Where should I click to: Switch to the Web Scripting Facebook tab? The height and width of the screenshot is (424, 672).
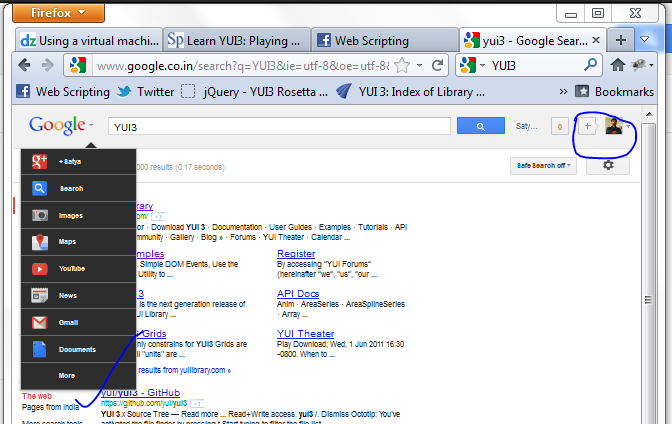click(385, 41)
